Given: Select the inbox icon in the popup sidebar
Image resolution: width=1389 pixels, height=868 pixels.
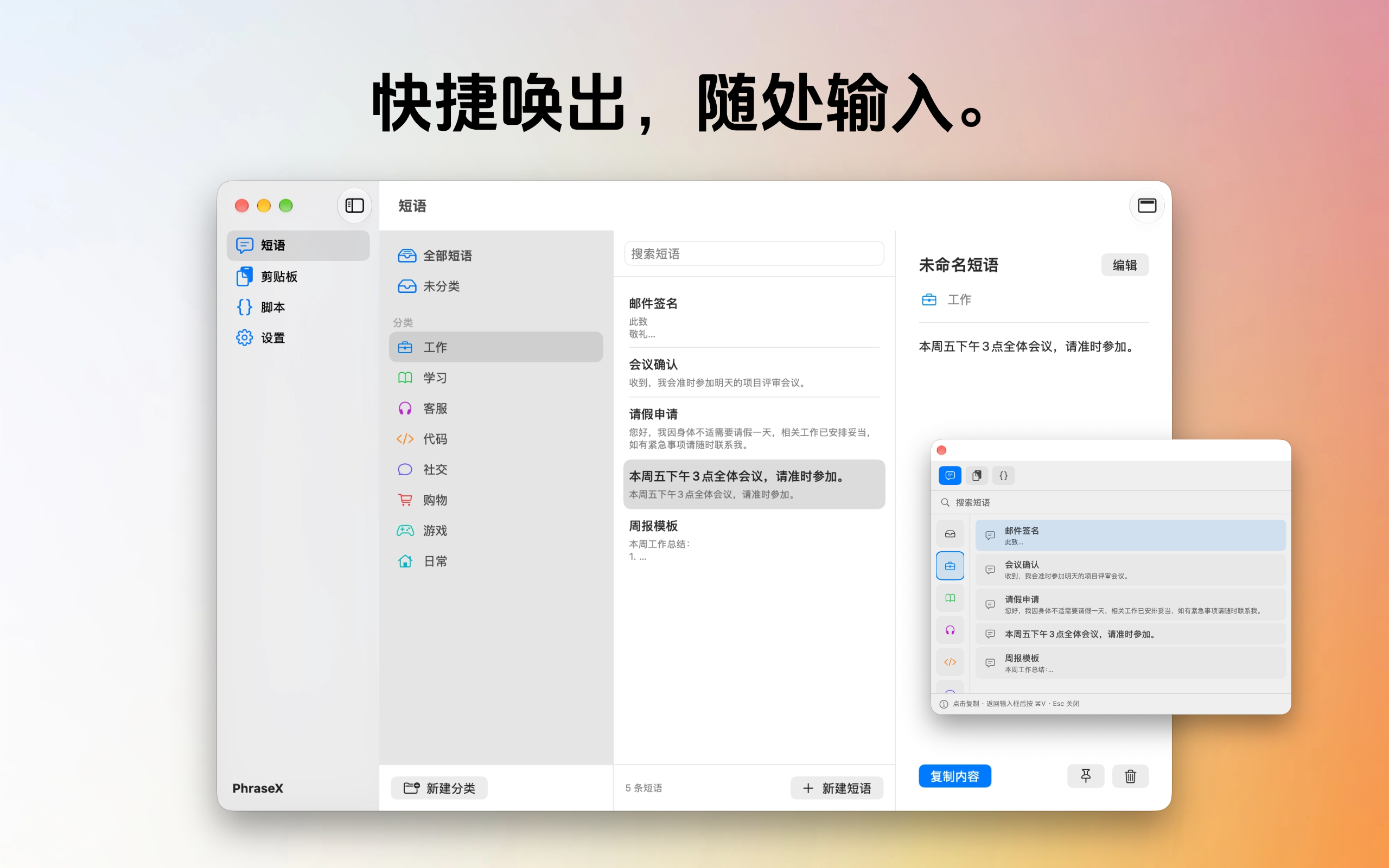Looking at the screenshot, I should (950, 534).
